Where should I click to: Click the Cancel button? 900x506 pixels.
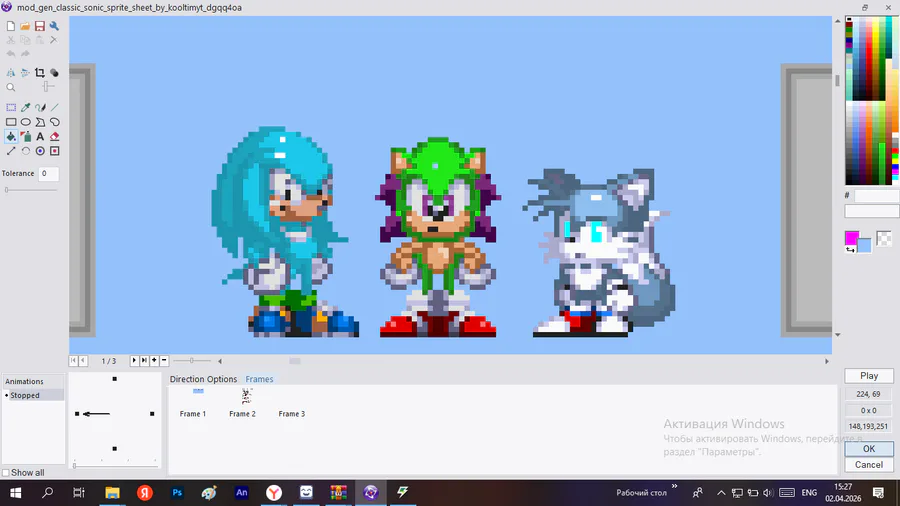click(x=869, y=465)
